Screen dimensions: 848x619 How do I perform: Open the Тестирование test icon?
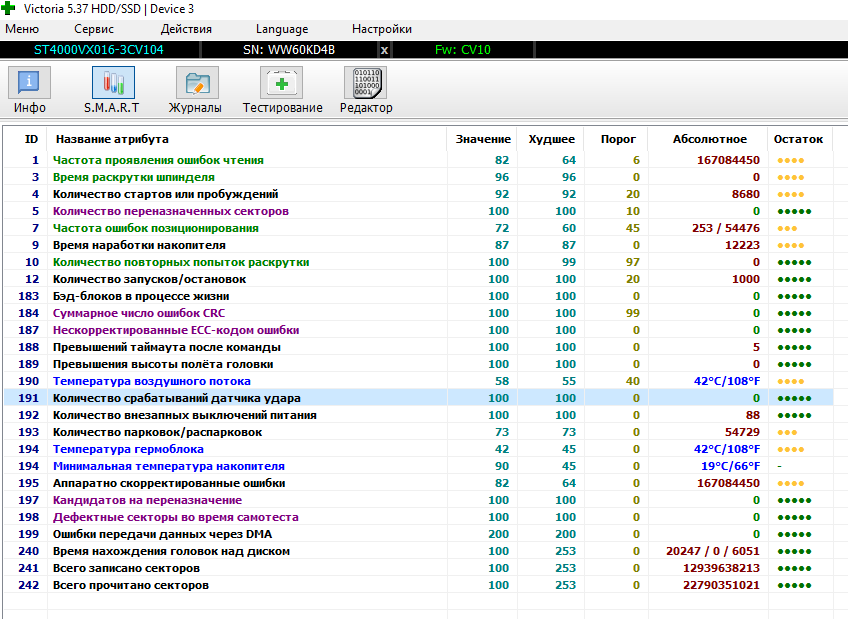(282, 90)
